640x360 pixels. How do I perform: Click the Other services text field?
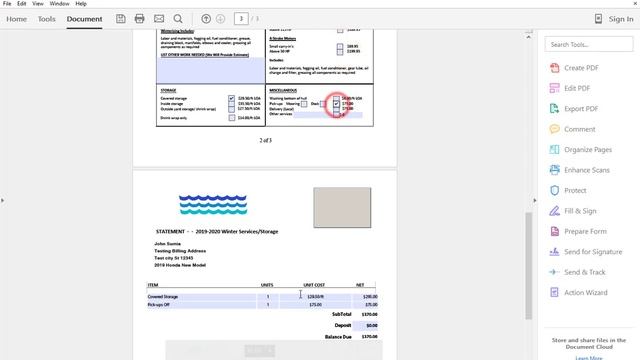pyautogui.click(x=328, y=115)
